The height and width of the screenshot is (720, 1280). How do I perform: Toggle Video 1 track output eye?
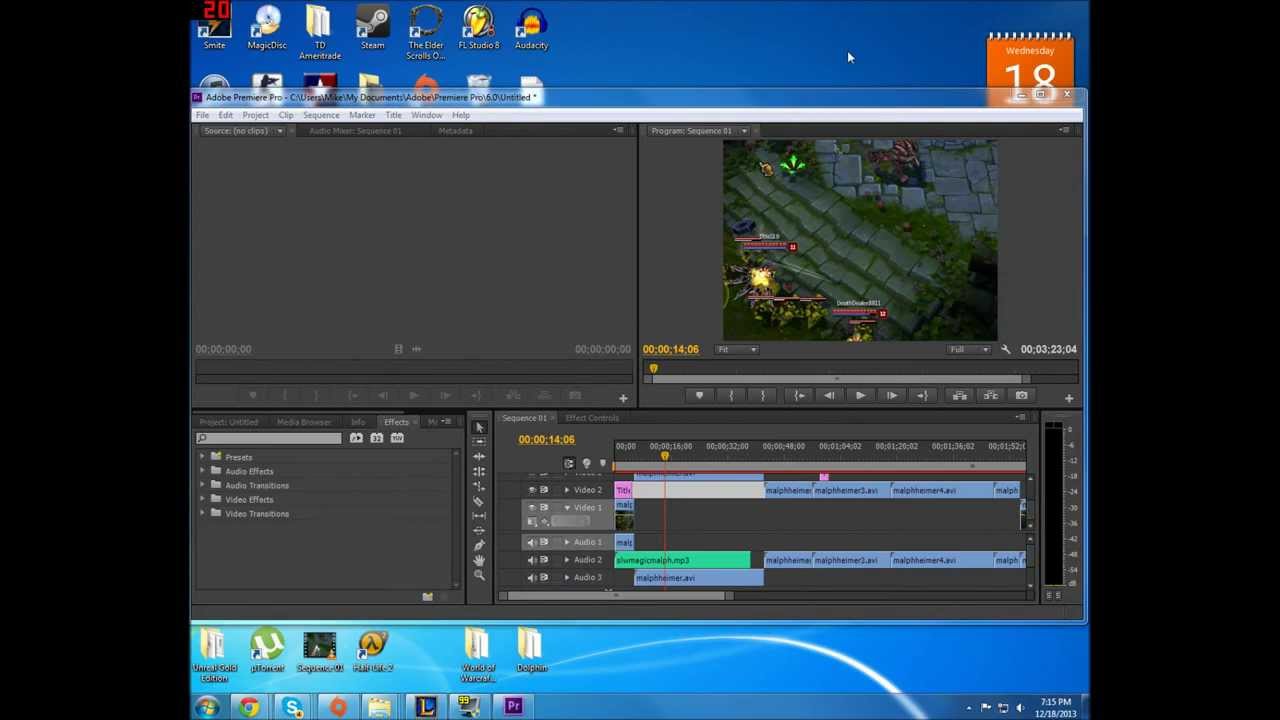pyautogui.click(x=532, y=508)
